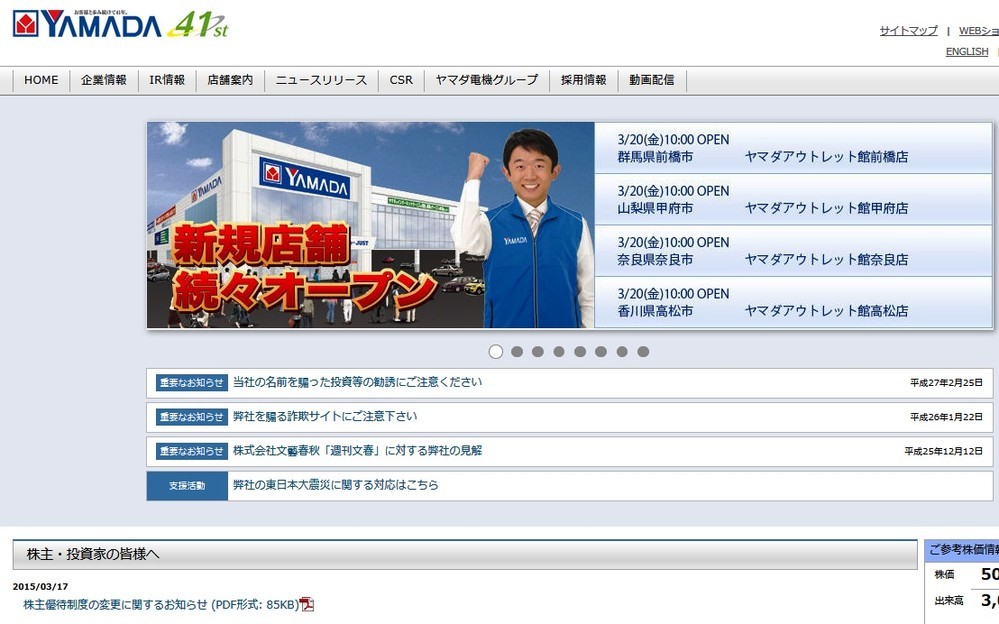
Task: Click the サイトマップ link
Action: coord(906,30)
